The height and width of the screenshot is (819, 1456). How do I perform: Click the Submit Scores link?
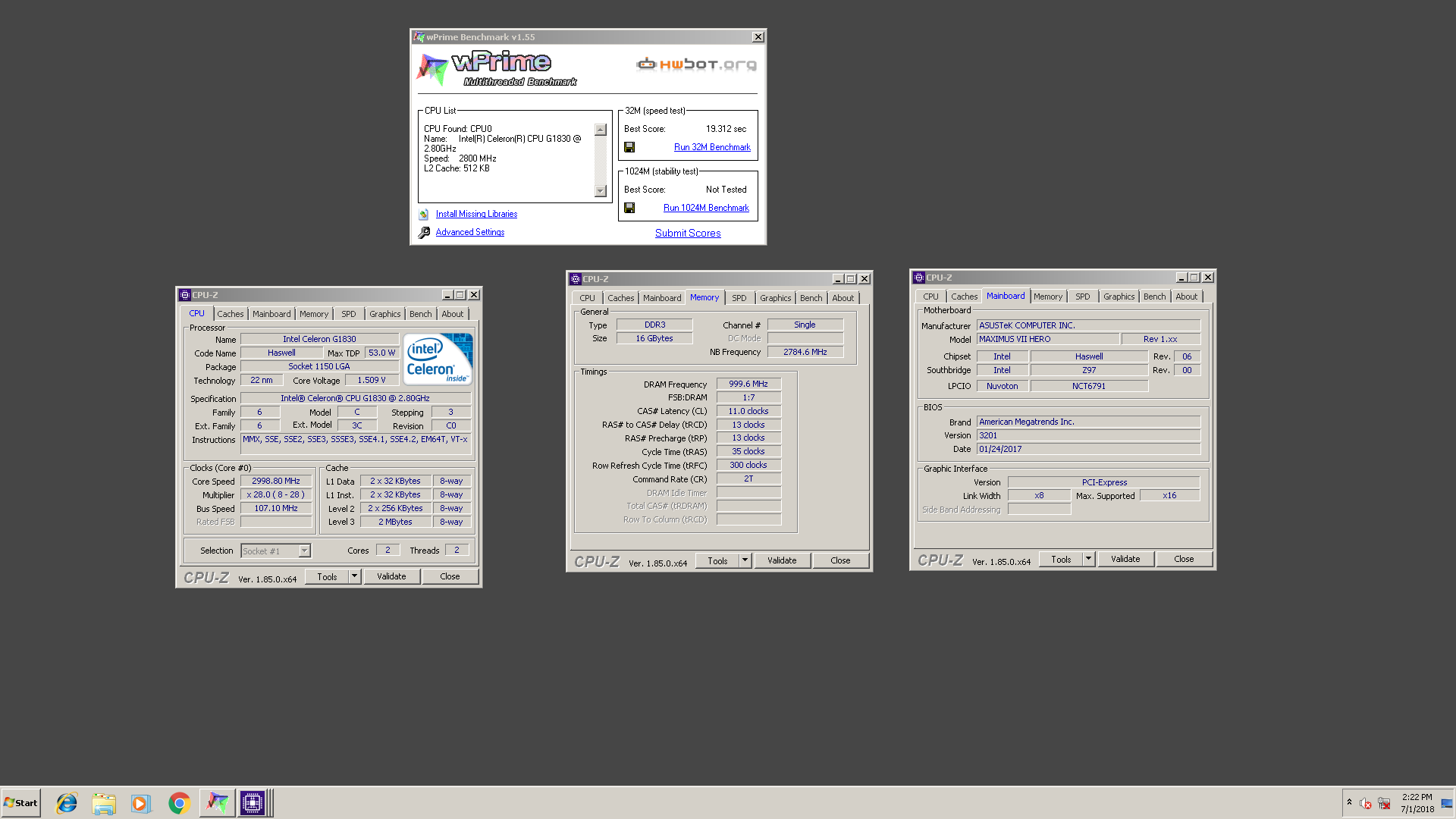click(688, 233)
